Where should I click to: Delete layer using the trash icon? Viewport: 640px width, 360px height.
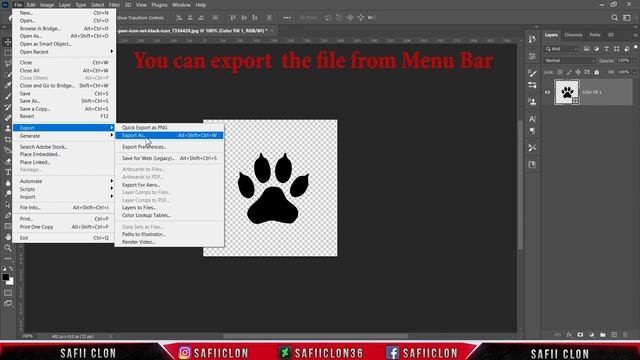(x=625, y=335)
